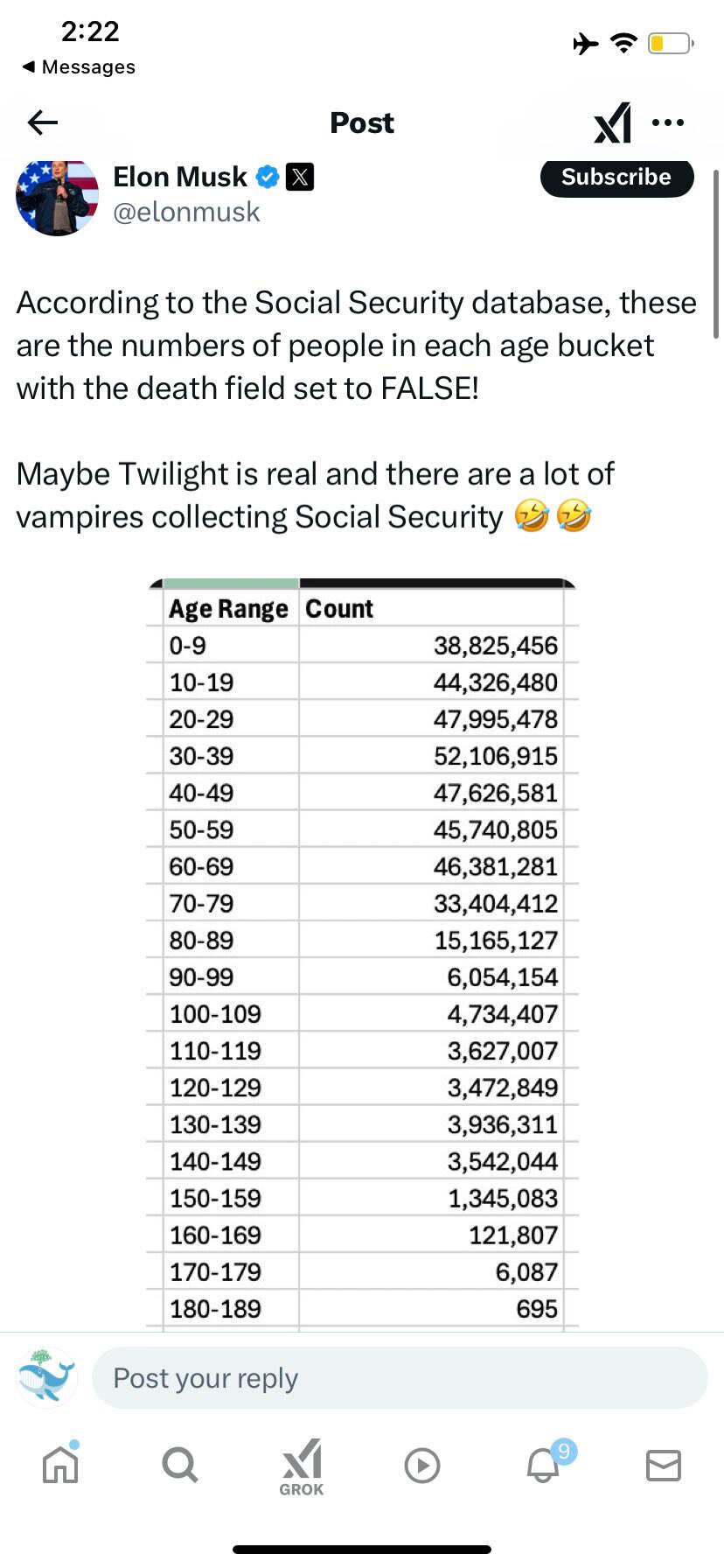Open the three-dot more options menu
The height and width of the screenshot is (1568, 724).
(668, 122)
